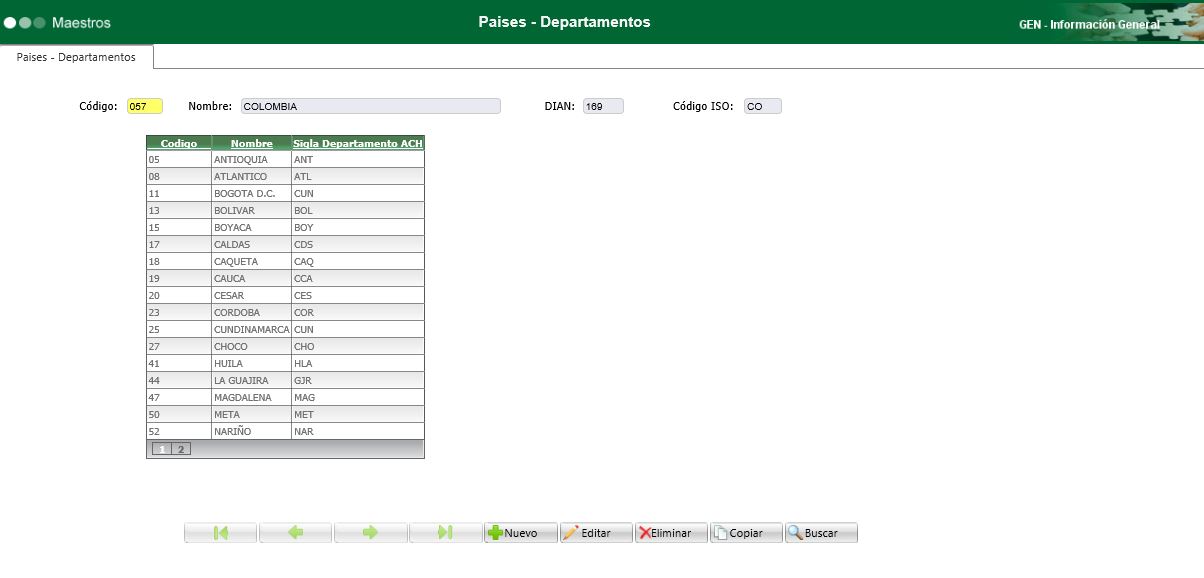This screenshot has height=578, width=1204.
Task: Select the BOGOTA D.C. row
Action: (x=285, y=193)
